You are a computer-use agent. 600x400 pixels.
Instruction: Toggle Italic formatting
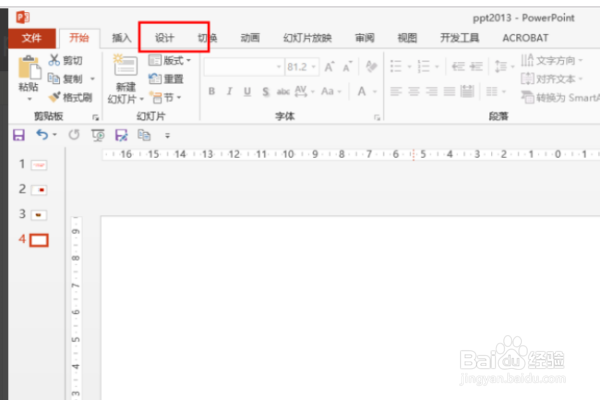(229, 91)
